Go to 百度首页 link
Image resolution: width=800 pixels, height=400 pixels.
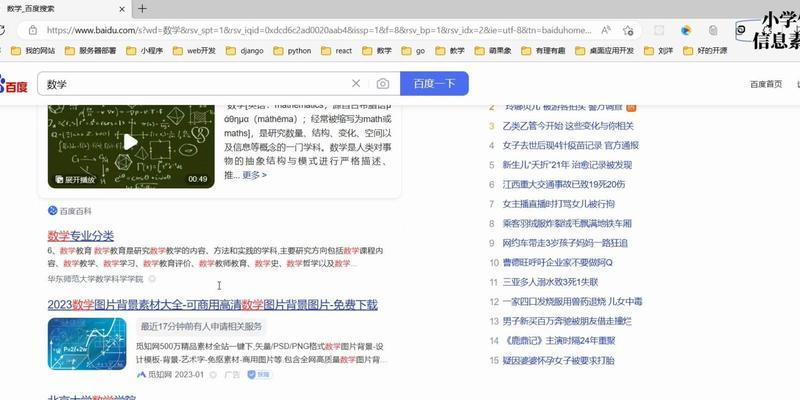(x=766, y=84)
